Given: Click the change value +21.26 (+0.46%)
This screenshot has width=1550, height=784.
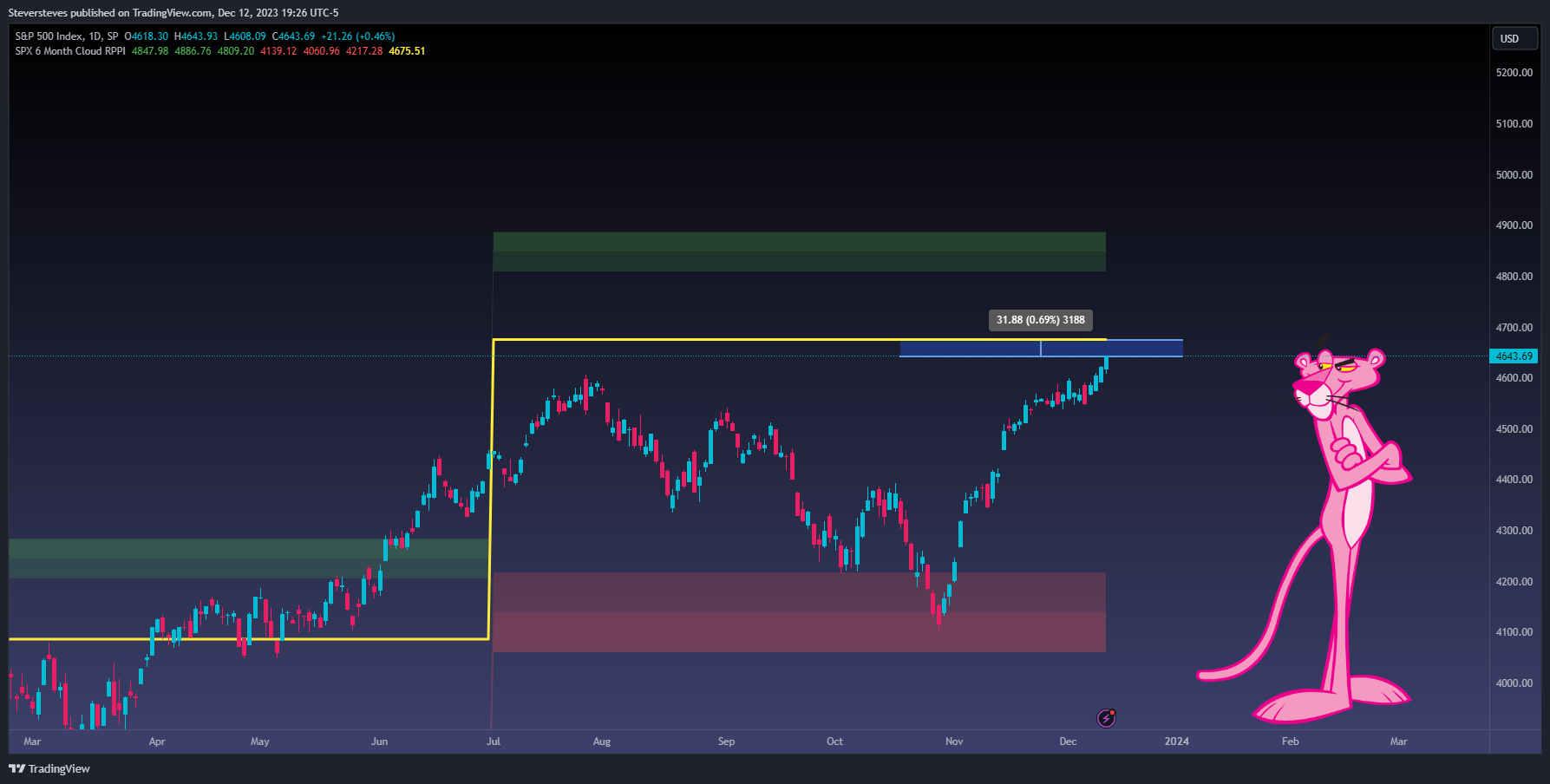Looking at the screenshot, I should click(357, 36).
